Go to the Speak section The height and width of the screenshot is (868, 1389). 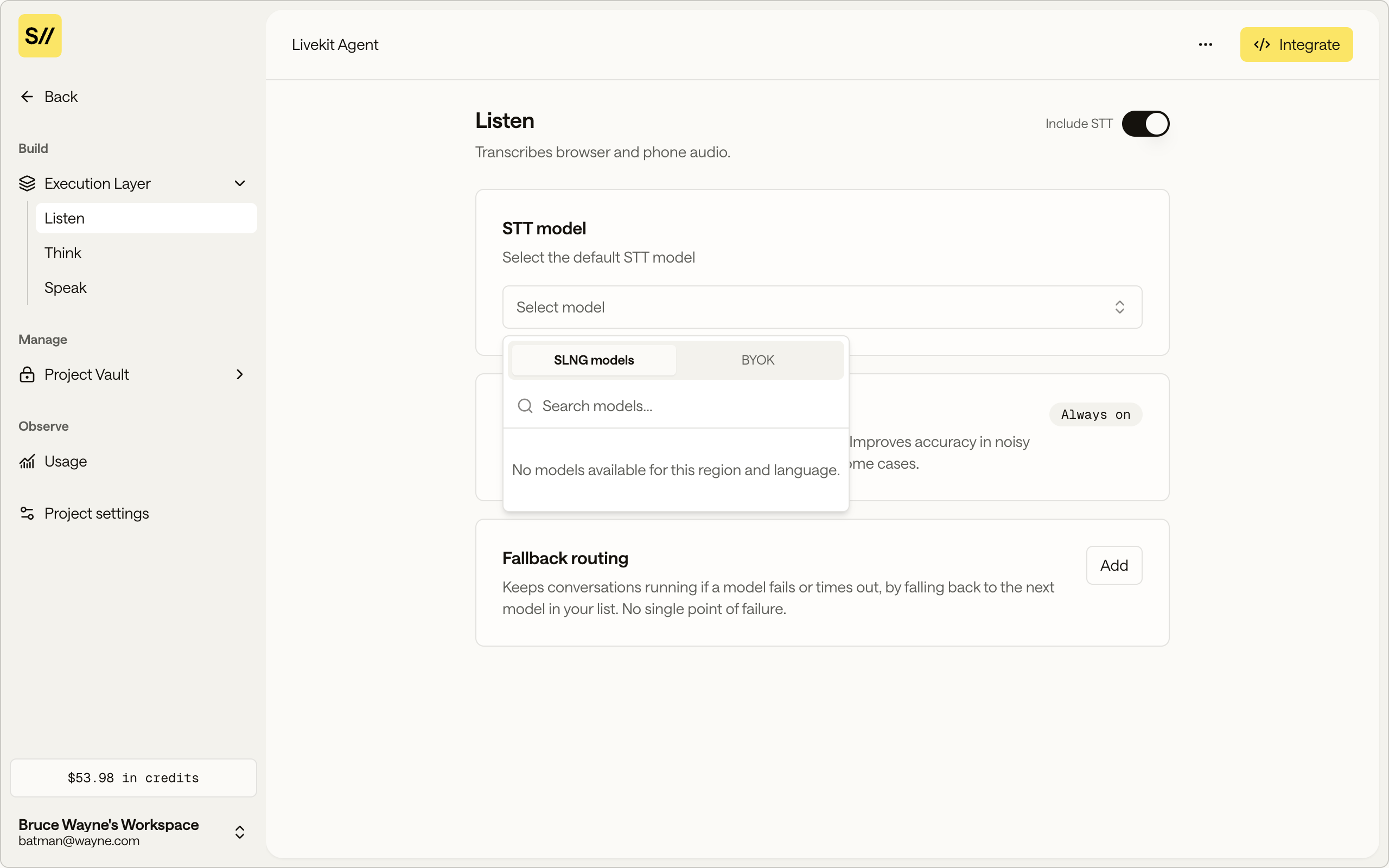(66, 288)
